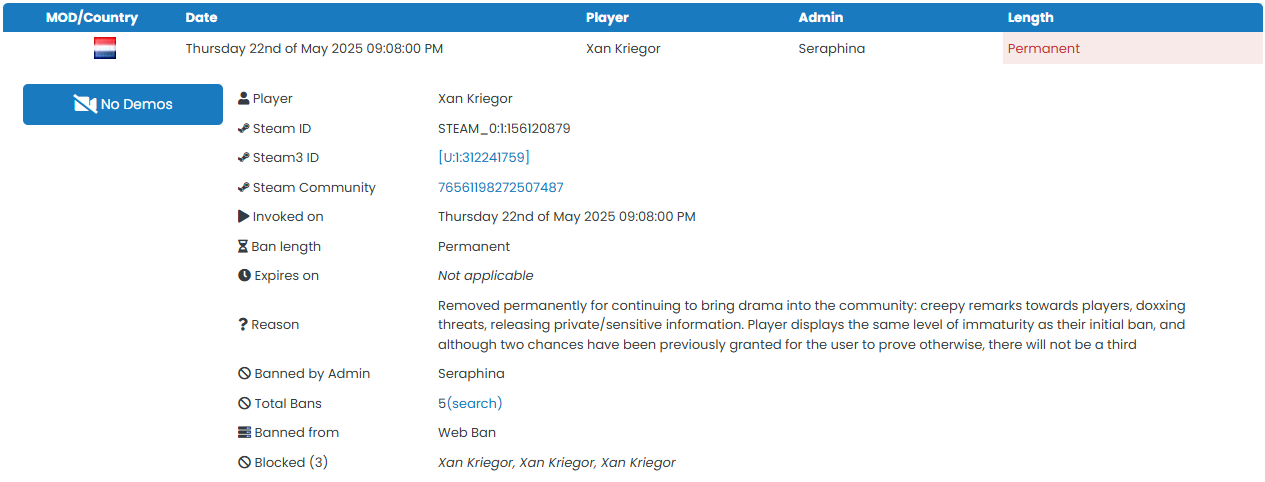
Task: Click the Player column header
Action: coord(607,18)
